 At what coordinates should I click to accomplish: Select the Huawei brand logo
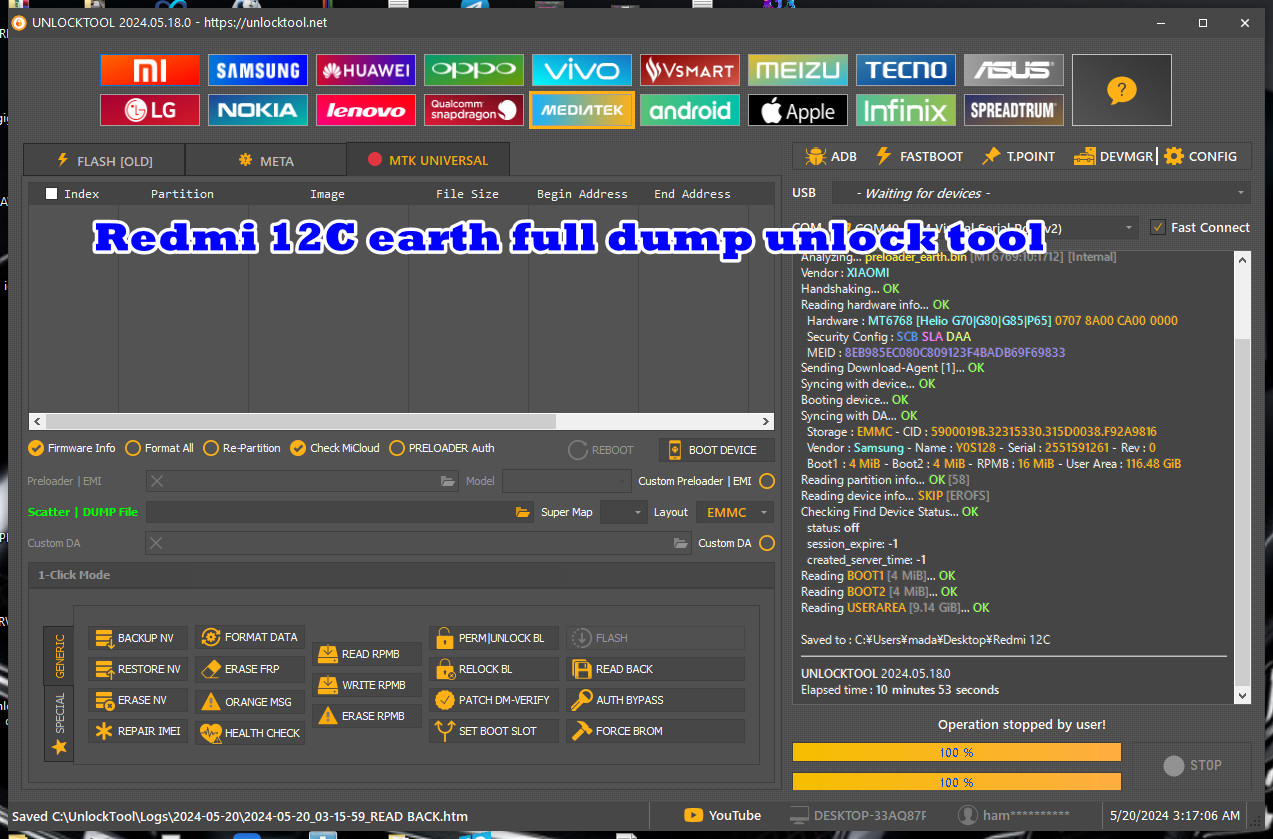click(x=366, y=70)
